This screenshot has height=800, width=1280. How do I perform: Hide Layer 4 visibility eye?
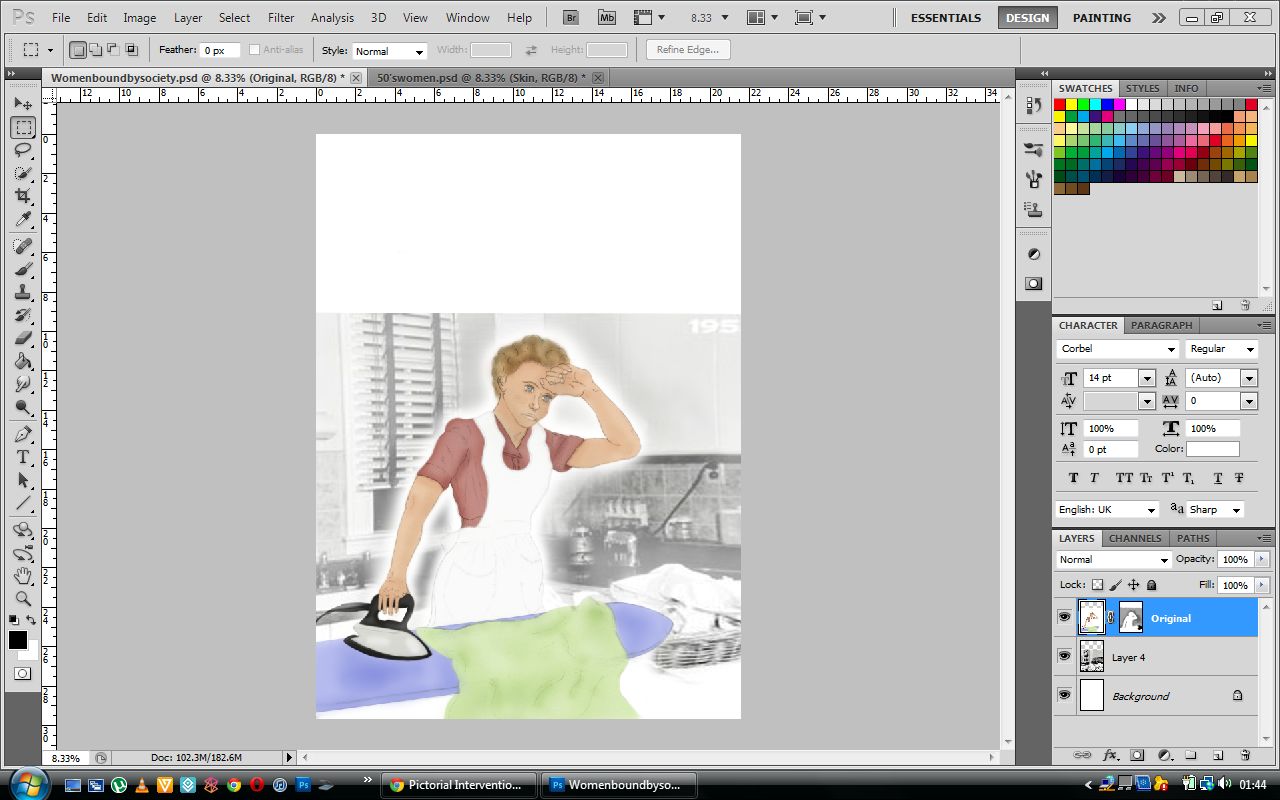tap(1064, 657)
